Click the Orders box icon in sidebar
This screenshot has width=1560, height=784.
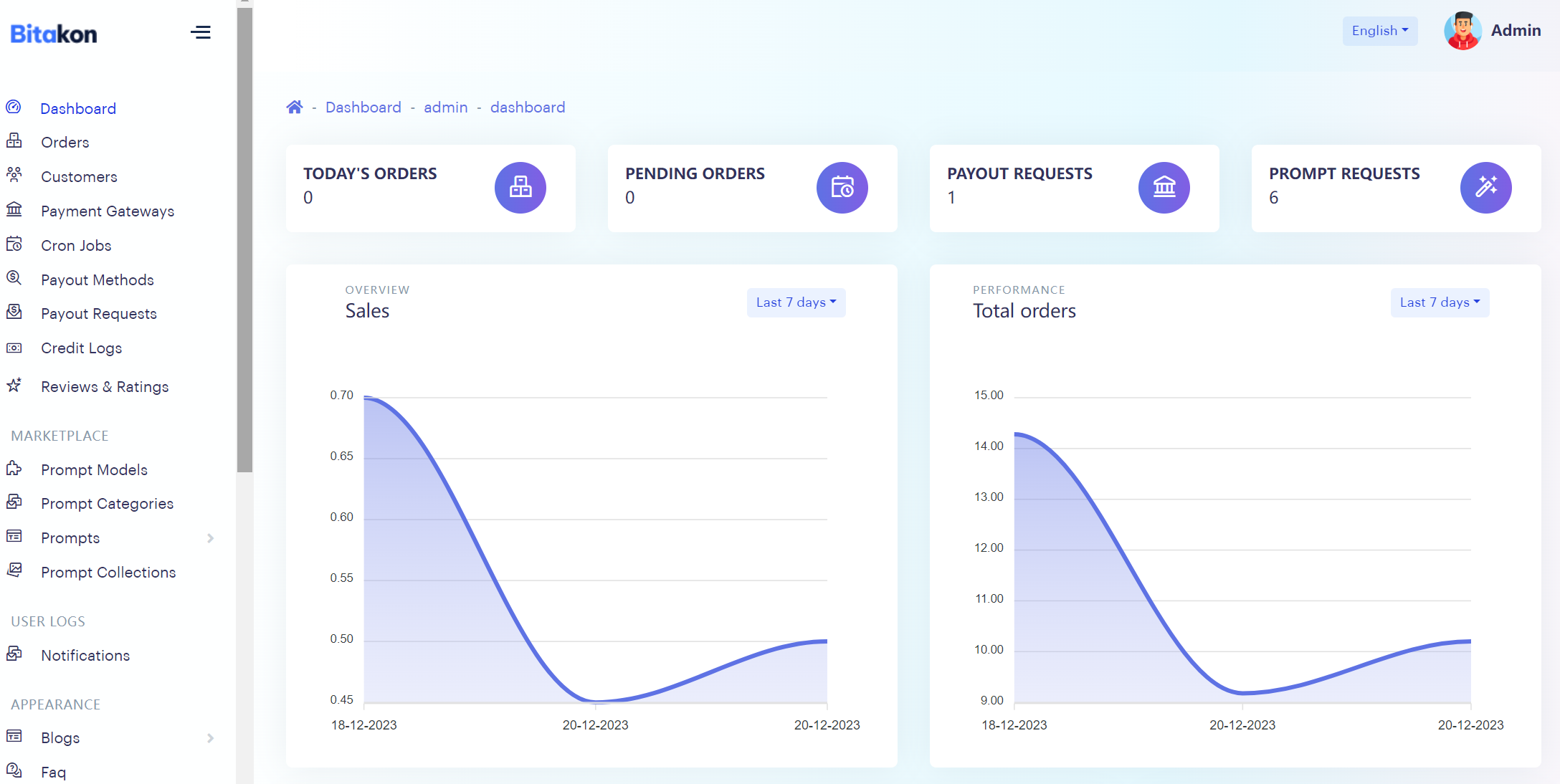click(x=14, y=140)
